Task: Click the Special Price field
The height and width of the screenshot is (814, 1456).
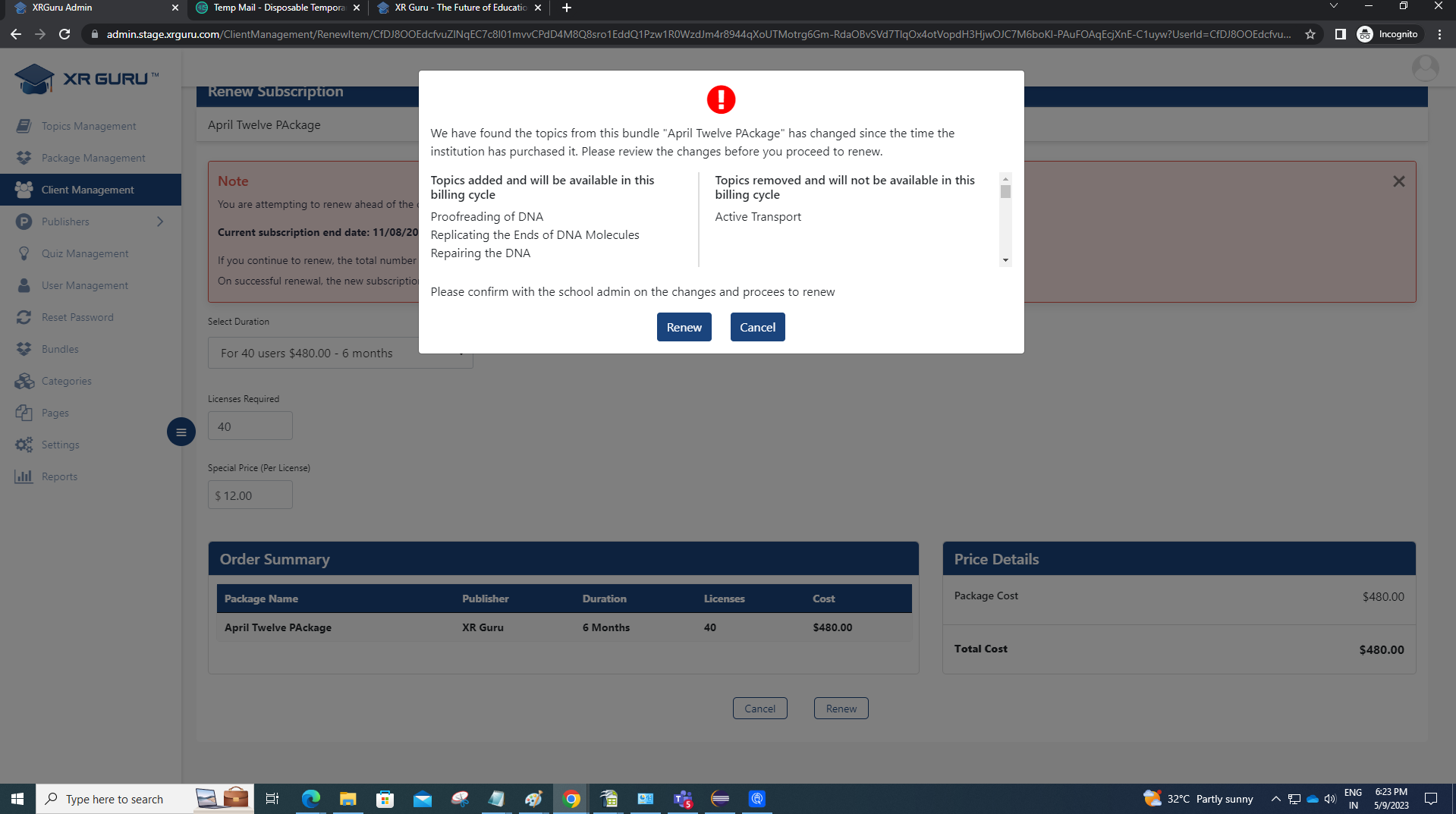Action: 250,495
